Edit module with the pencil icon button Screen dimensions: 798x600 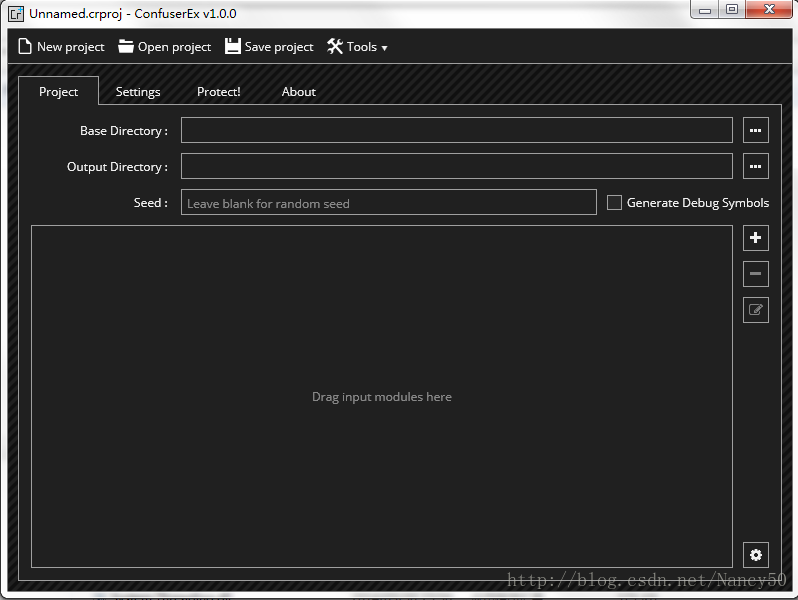(756, 310)
